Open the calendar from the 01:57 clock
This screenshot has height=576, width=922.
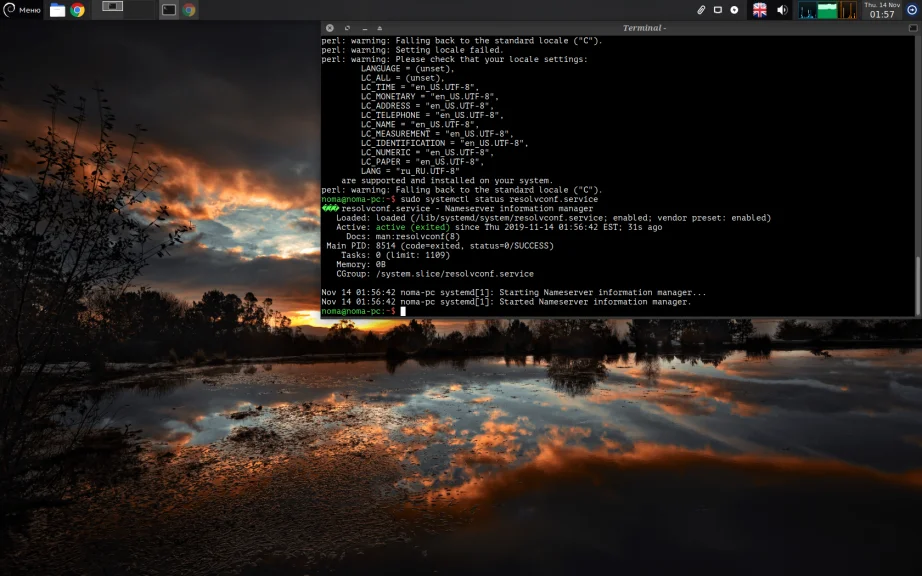coord(882,10)
